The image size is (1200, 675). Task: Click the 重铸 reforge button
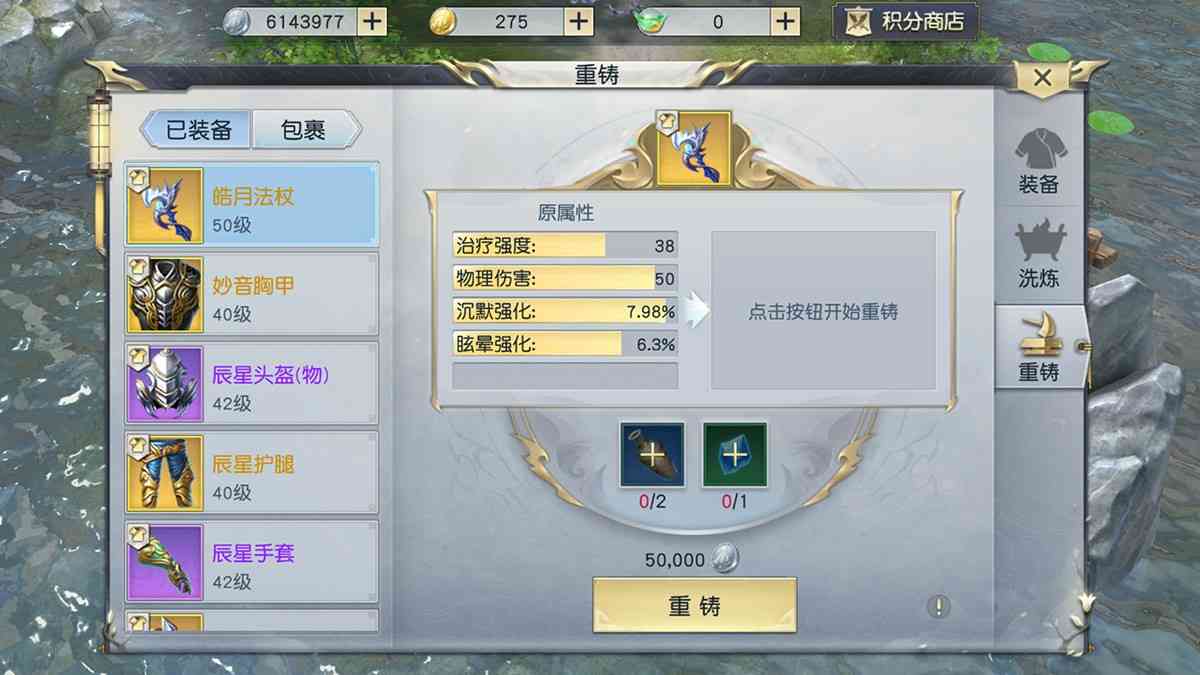[x=695, y=605]
